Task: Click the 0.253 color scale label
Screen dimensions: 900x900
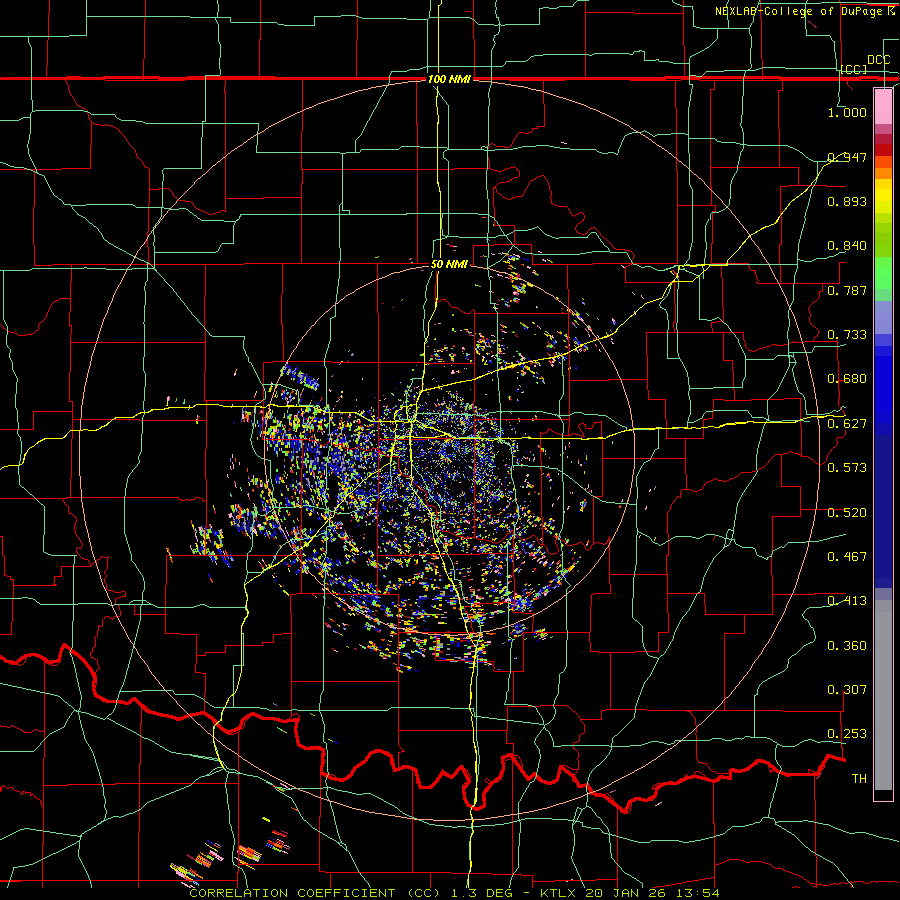Action: 847,734
